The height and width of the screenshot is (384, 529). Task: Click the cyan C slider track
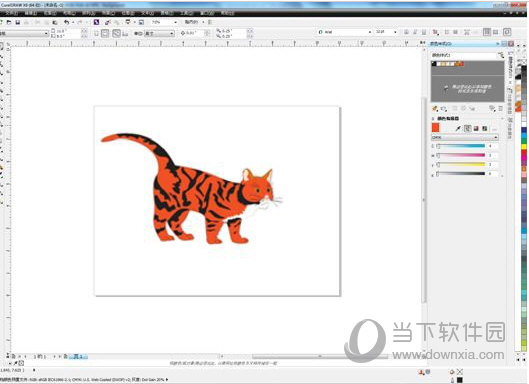point(461,146)
